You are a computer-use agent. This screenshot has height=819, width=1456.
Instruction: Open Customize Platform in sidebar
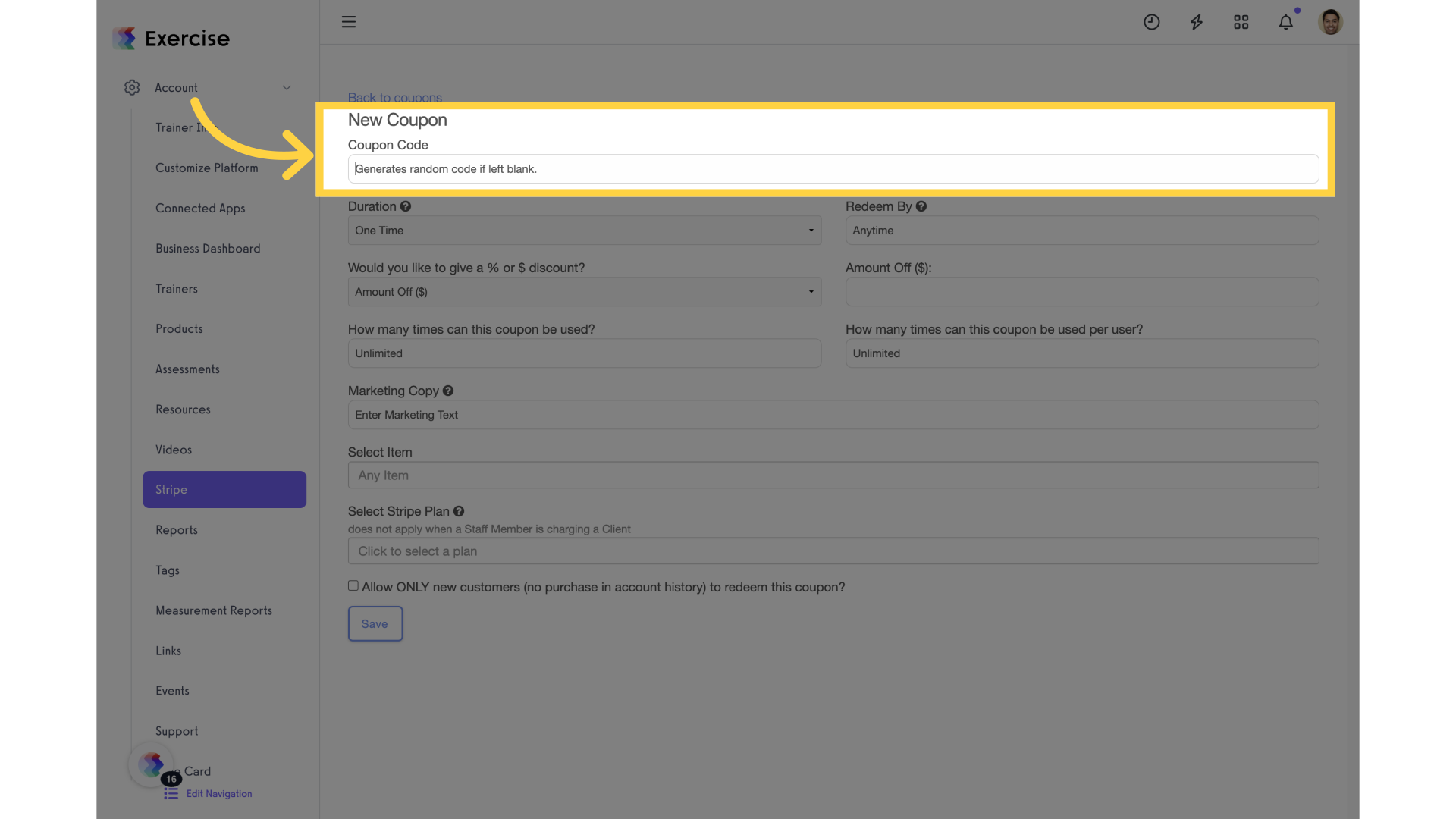tap(207, 168)
